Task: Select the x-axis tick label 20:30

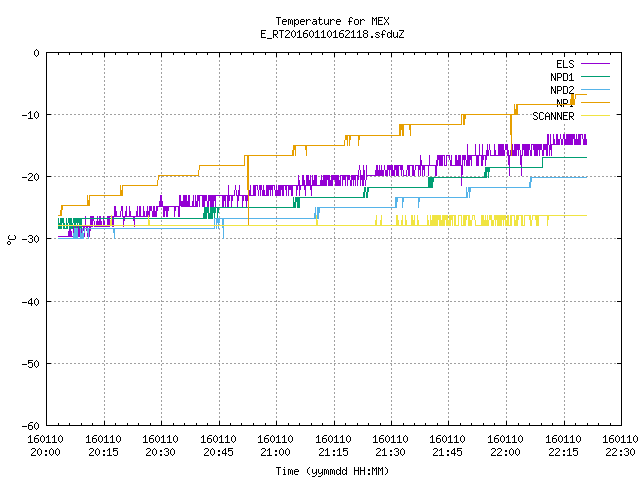Action: point(160,452)
